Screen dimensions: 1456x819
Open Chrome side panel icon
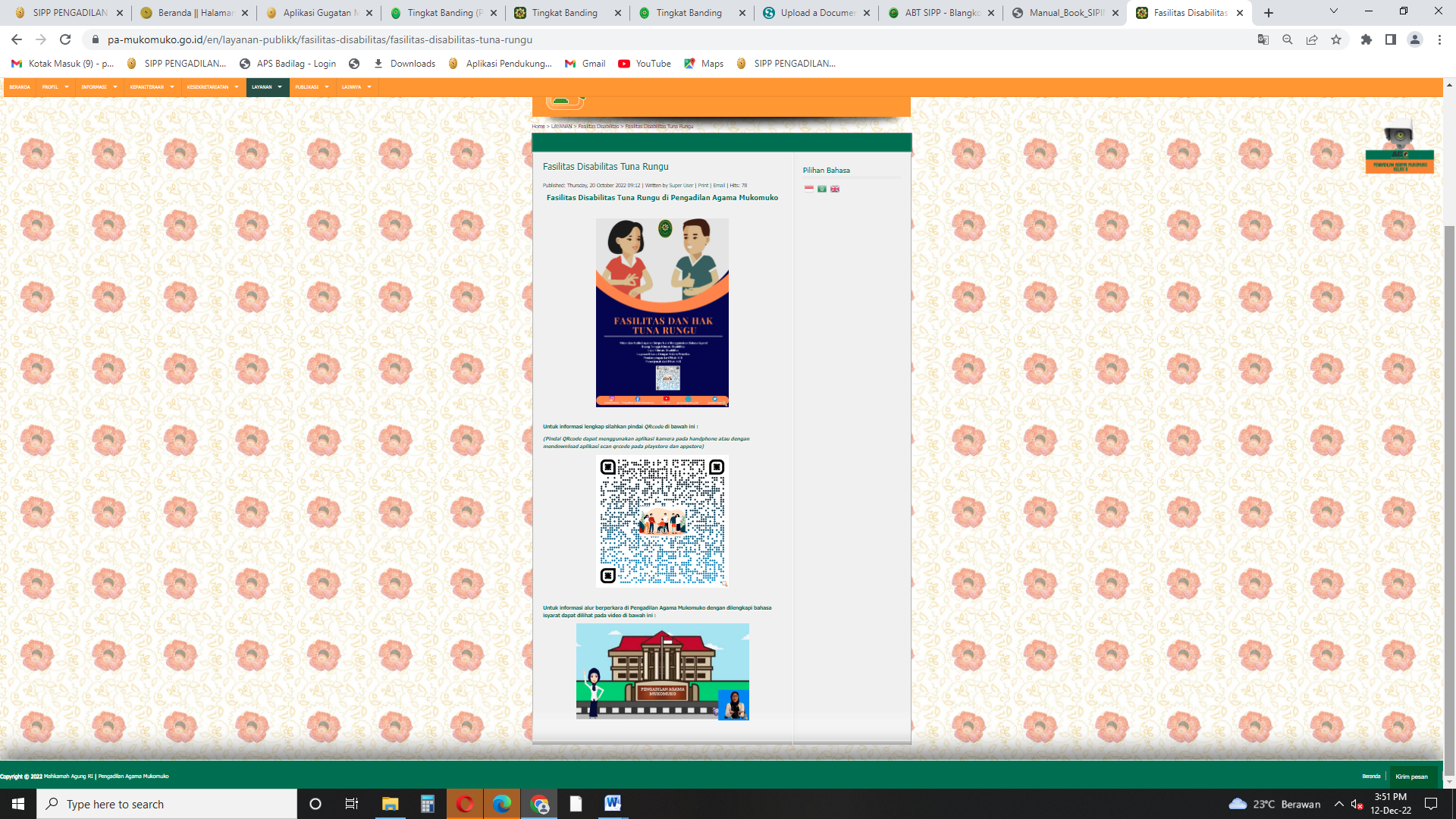pyautogui.click(x=1391, y=39)
